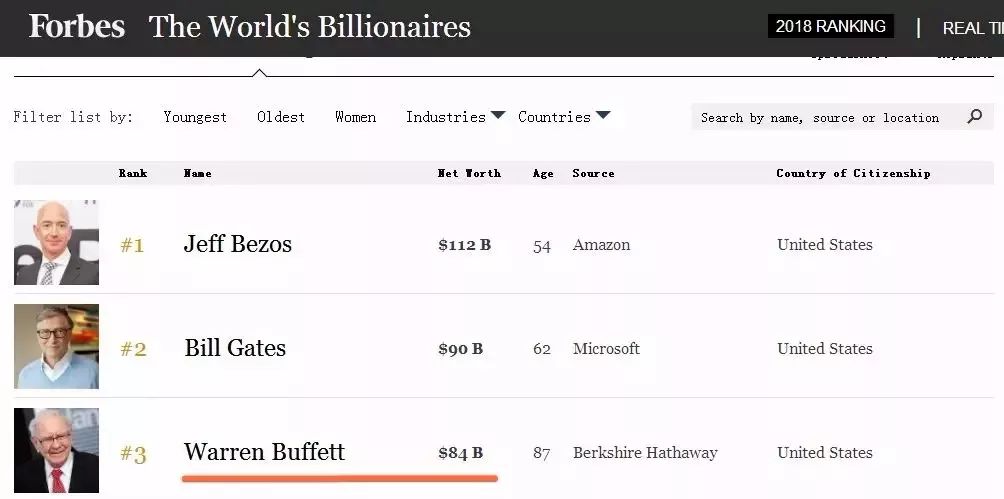Click the search by name input field
This screenshot has height=499, width=1004.
point(820,118)
